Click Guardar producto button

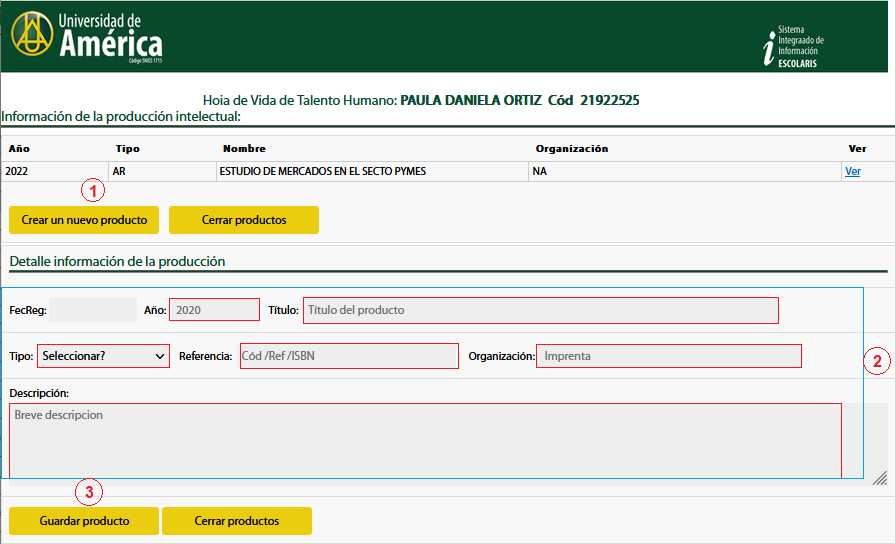(84, 521)
